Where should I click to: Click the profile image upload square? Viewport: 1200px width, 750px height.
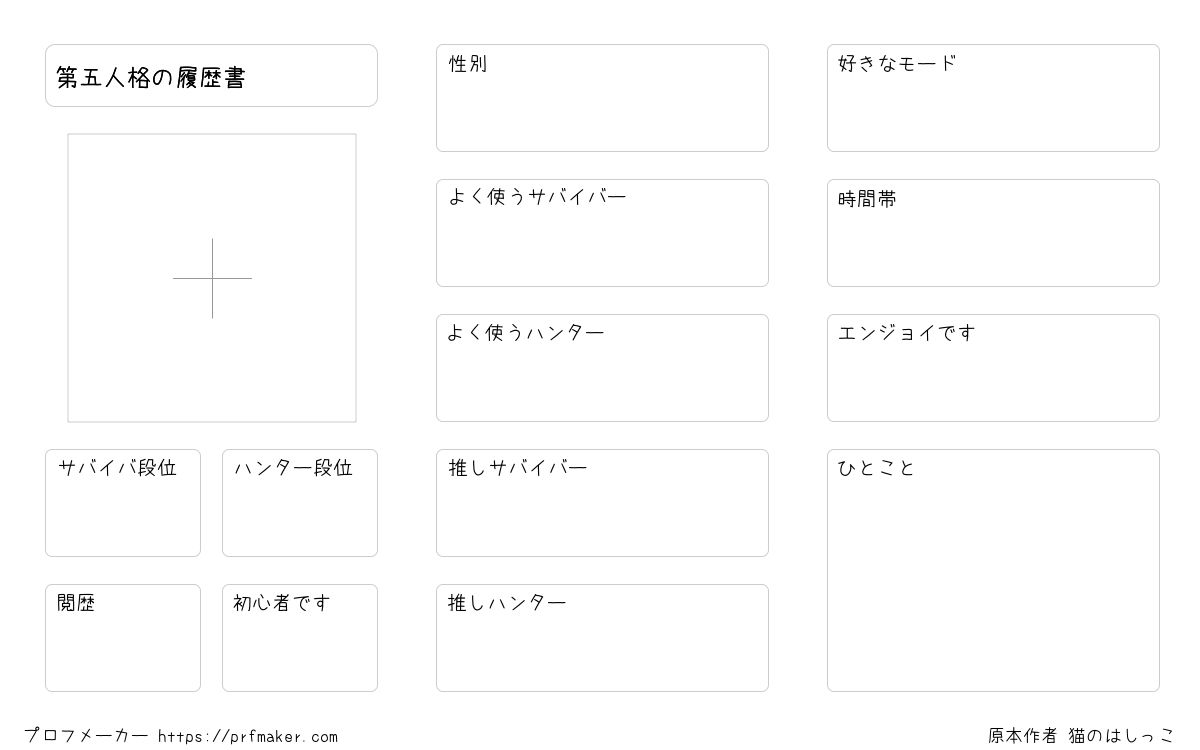(212, 278)
